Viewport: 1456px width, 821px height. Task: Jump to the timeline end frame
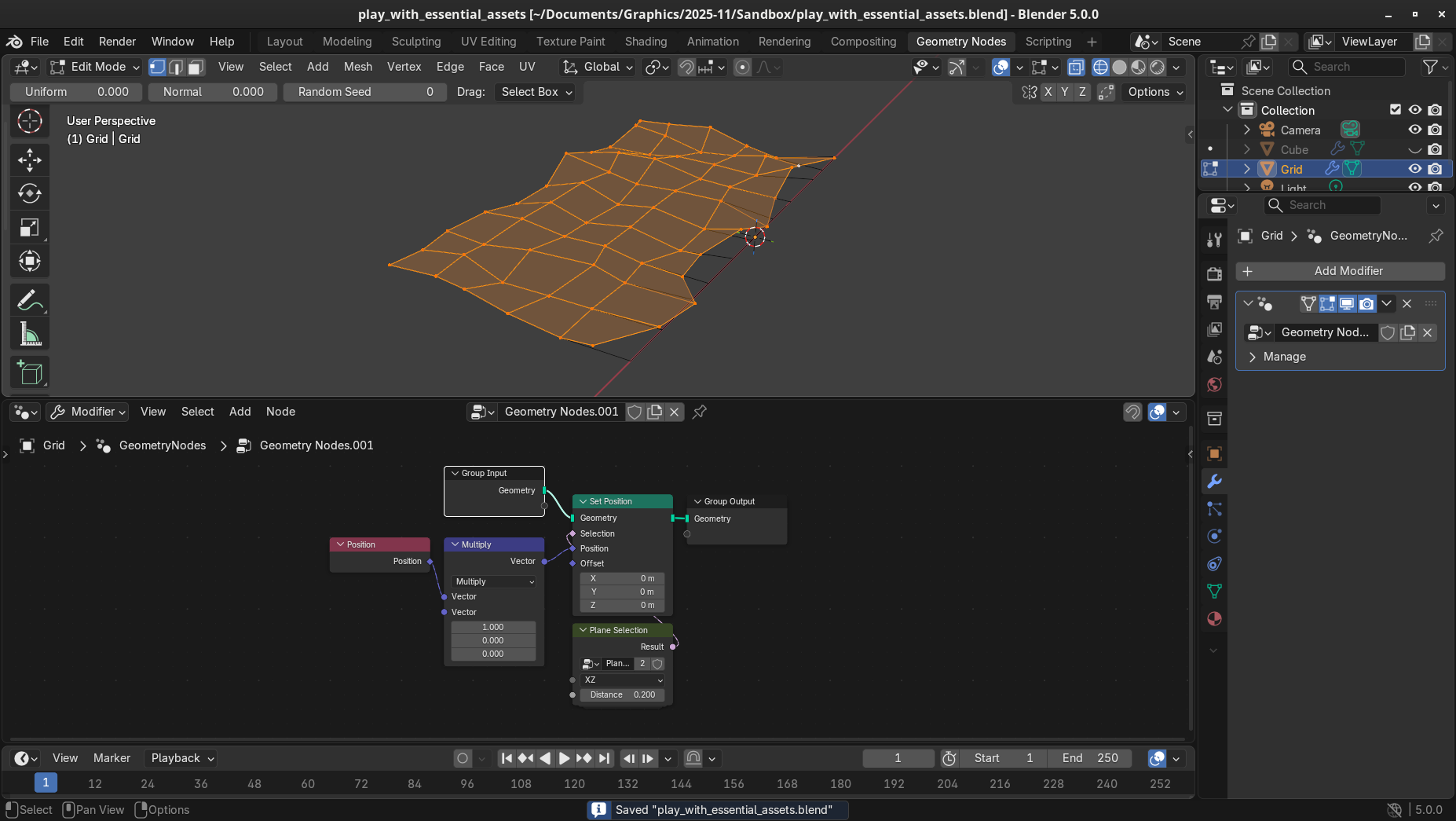[603, 758]
